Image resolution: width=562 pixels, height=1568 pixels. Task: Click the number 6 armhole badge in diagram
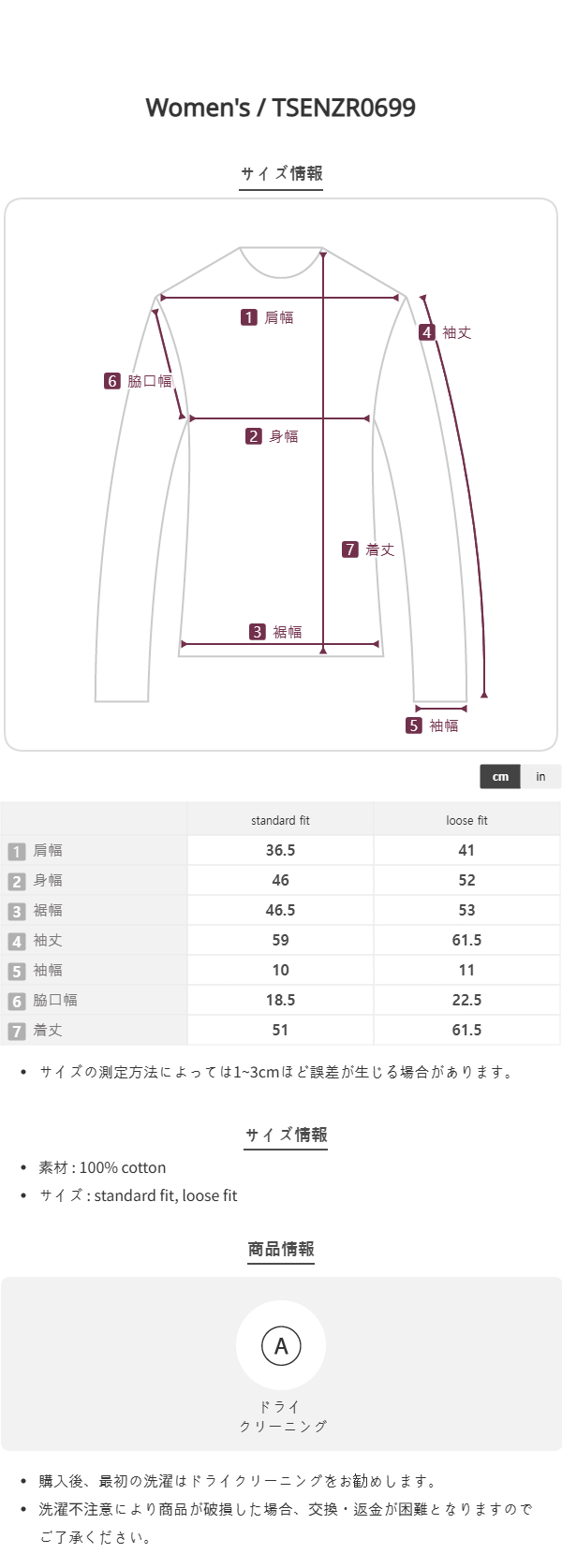pyautogui.click(x=112, y=381)
